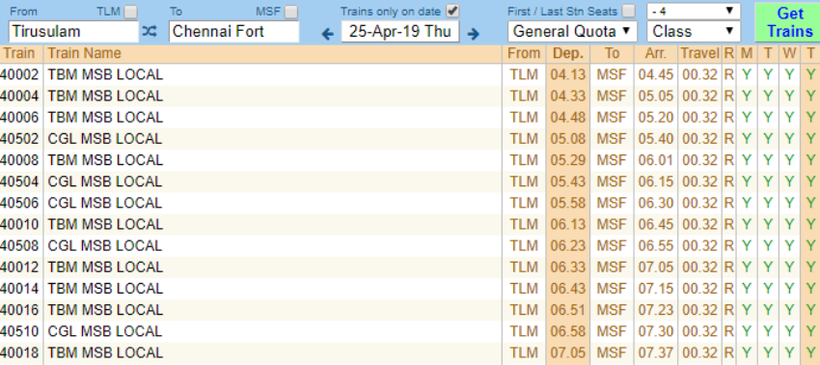
Task: Uncheck Trains only on date
Action: click(452, 11)
